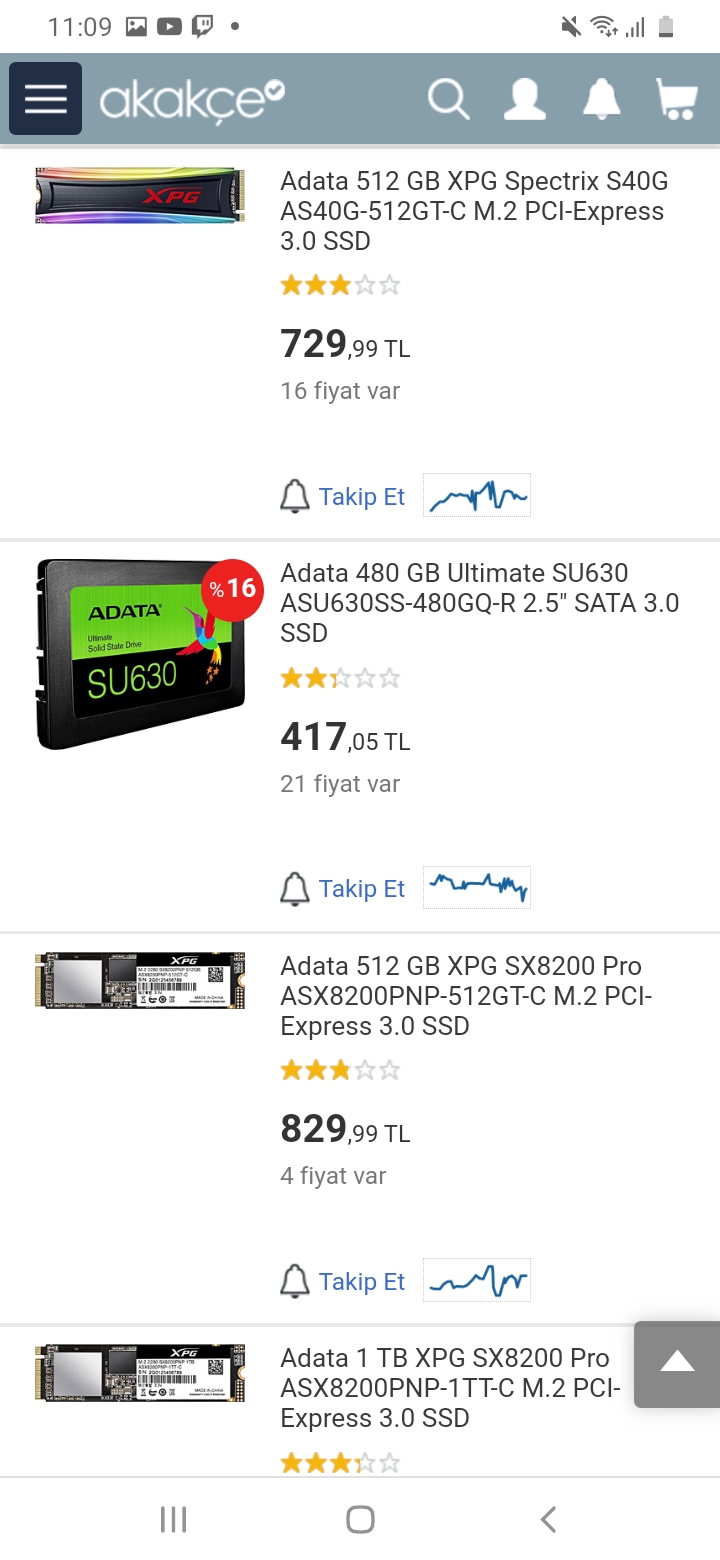View price history chart for Spectrix S40G
The height and width of the screenshot is (1560, 720).
[477, 496]
